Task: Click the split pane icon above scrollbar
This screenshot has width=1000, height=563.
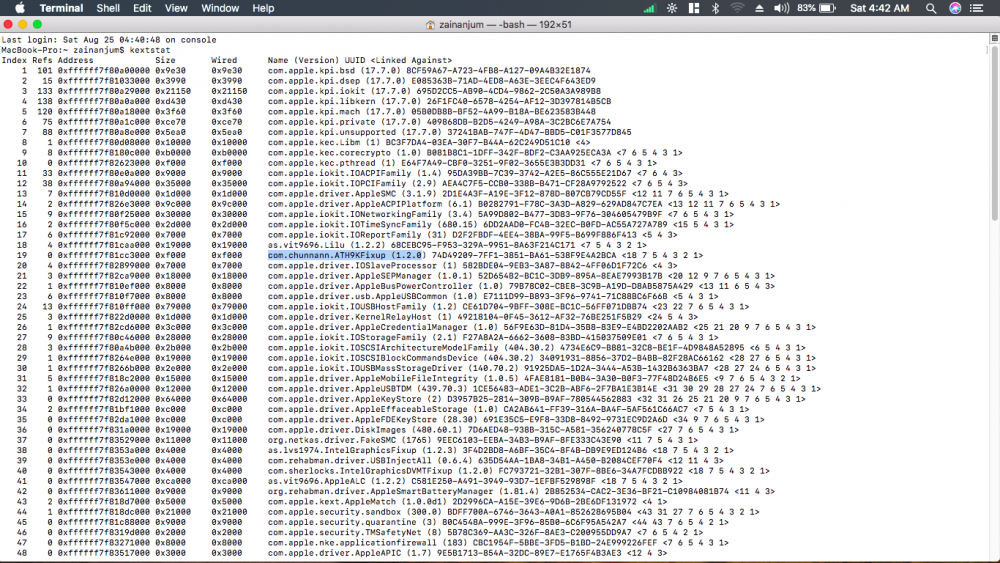Action: (x=994, y=38)
